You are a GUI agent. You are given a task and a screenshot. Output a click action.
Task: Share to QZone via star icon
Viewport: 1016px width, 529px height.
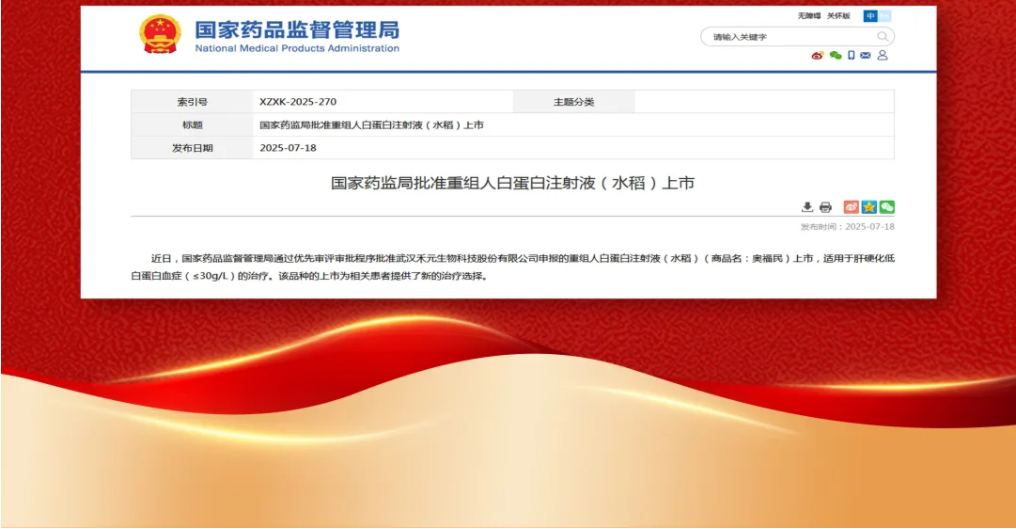tap(869, 207)
